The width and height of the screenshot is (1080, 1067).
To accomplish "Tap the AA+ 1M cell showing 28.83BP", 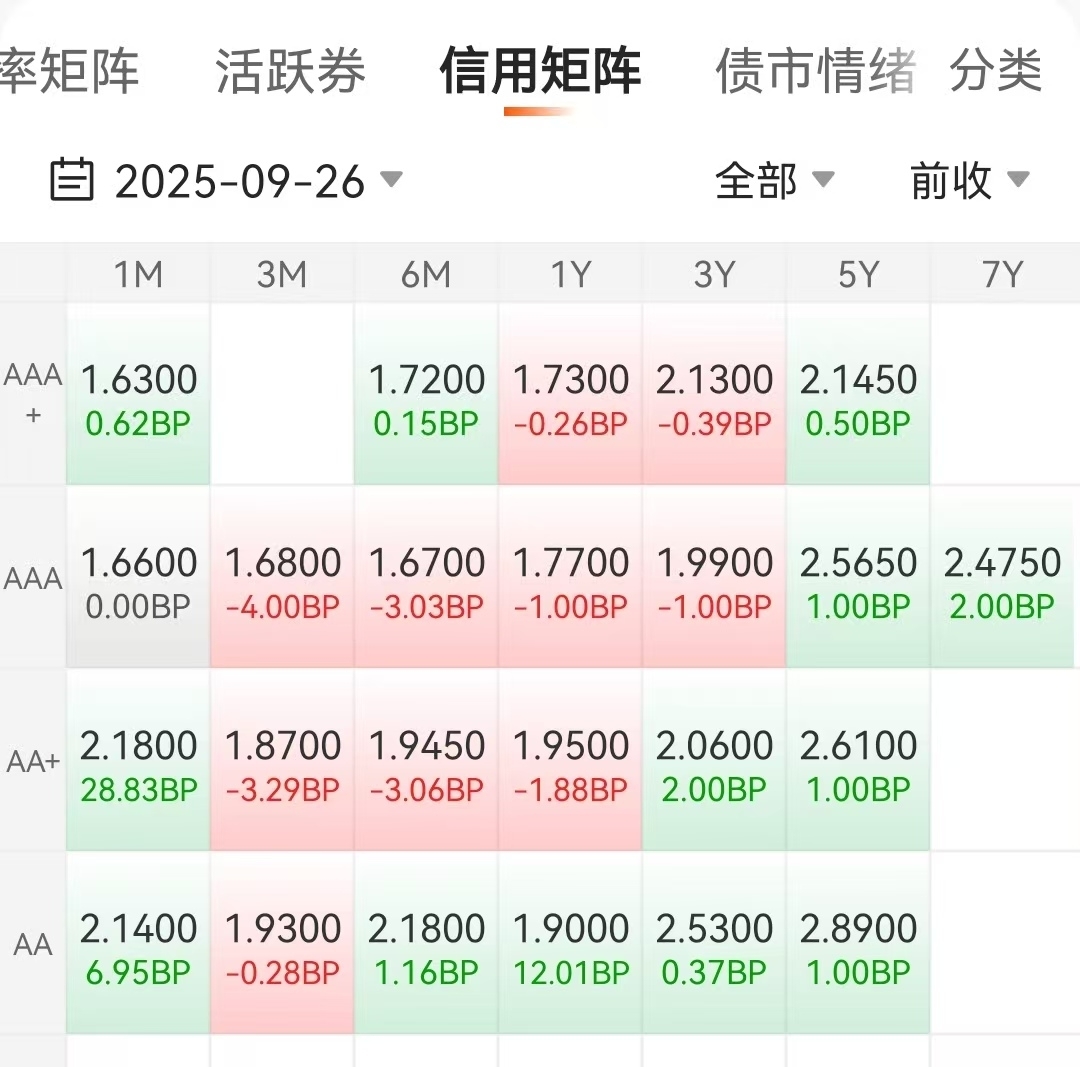I will (x=138, y=760).
